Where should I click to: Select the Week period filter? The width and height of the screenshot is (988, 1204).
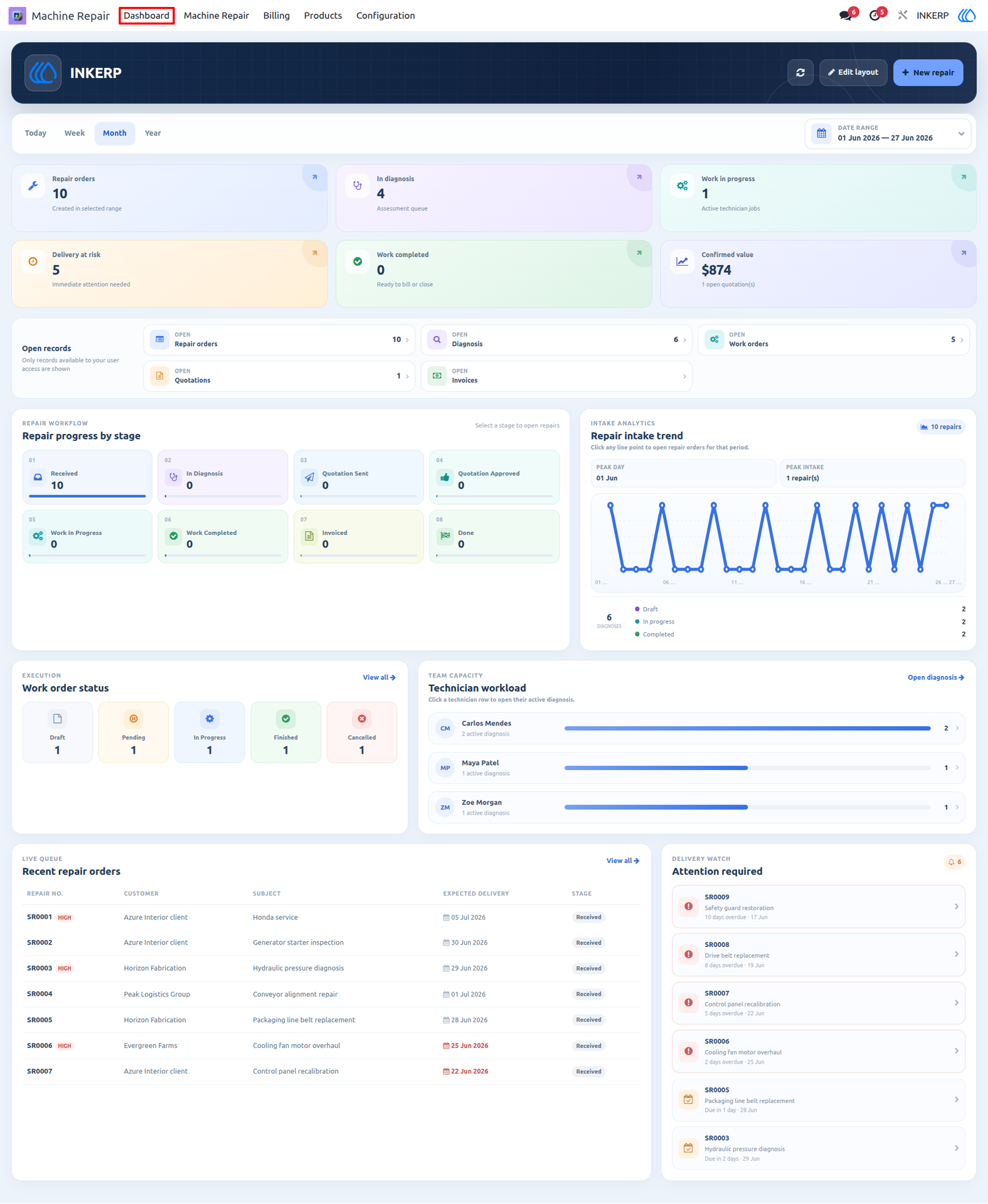tap(75, 133)
